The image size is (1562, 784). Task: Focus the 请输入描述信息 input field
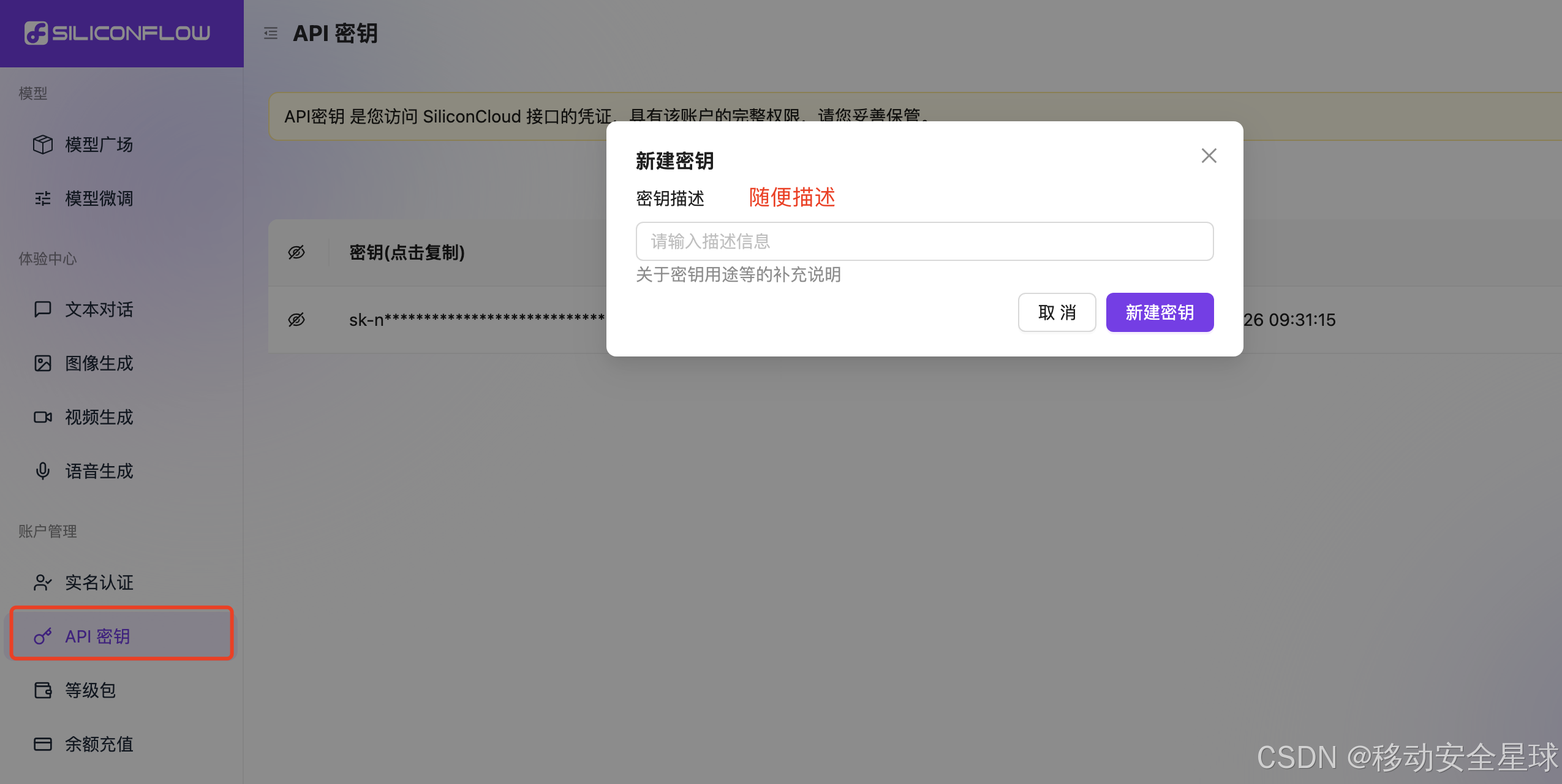924,241
